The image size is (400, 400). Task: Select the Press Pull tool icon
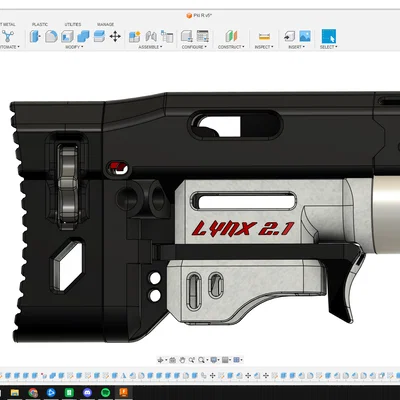click(35, 36)
